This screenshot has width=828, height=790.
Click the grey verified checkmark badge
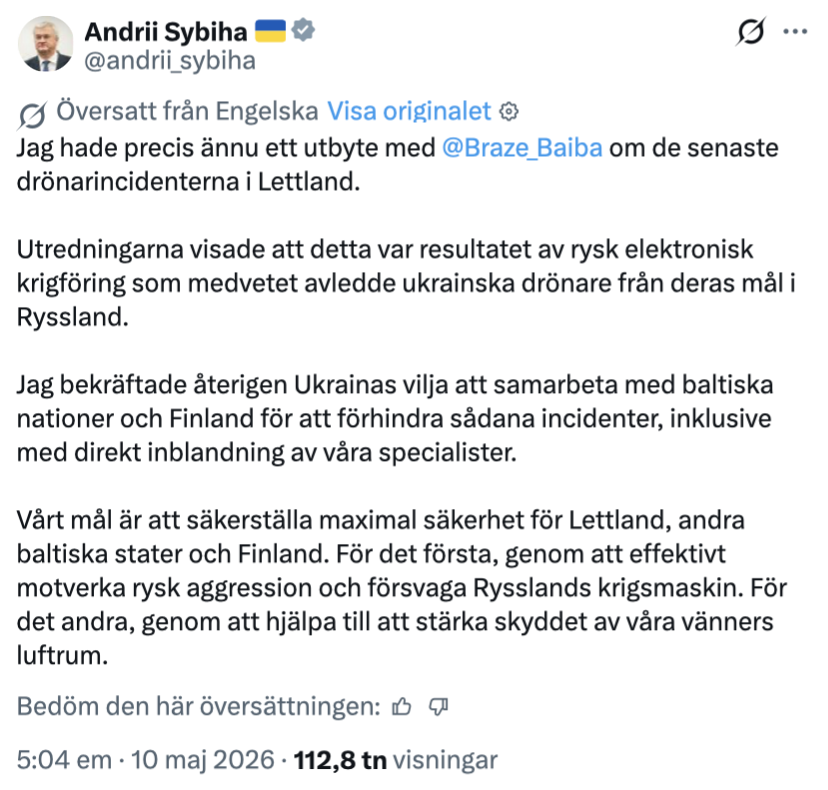(303, 30)
